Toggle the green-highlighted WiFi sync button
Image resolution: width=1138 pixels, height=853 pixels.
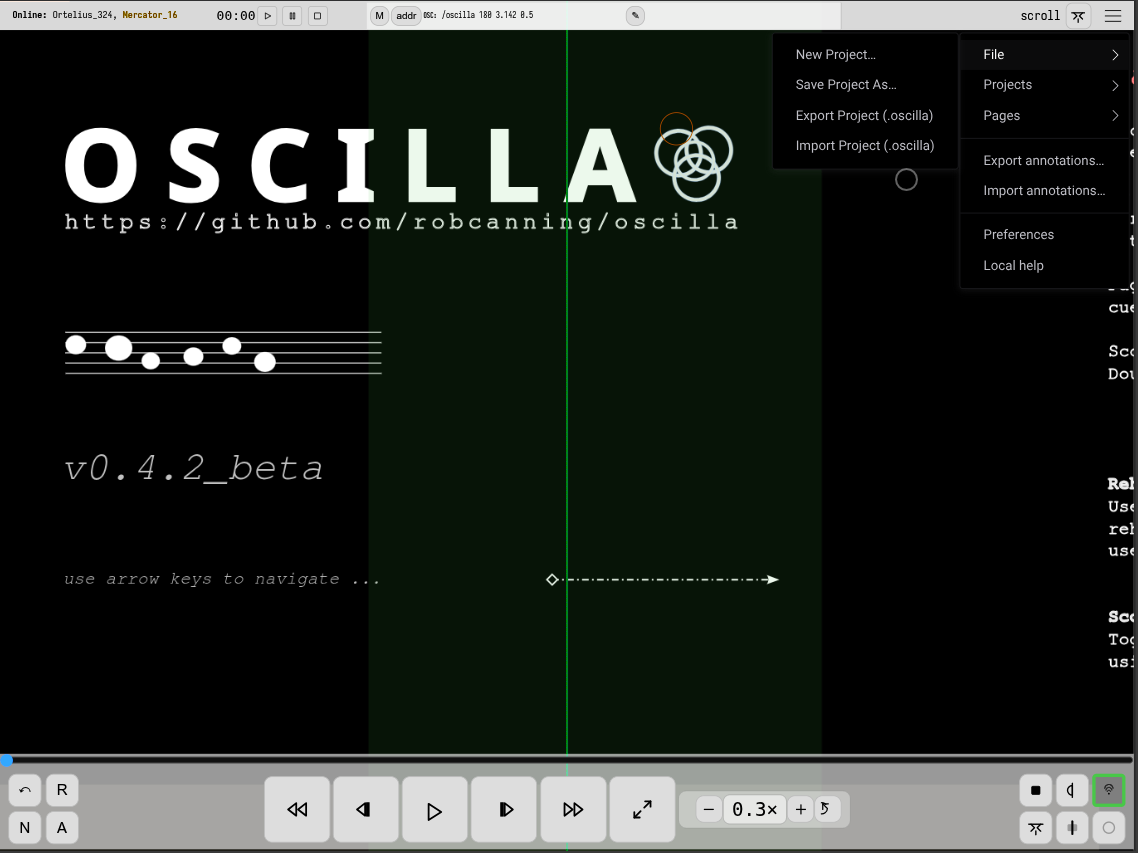tap(1108, 790)
